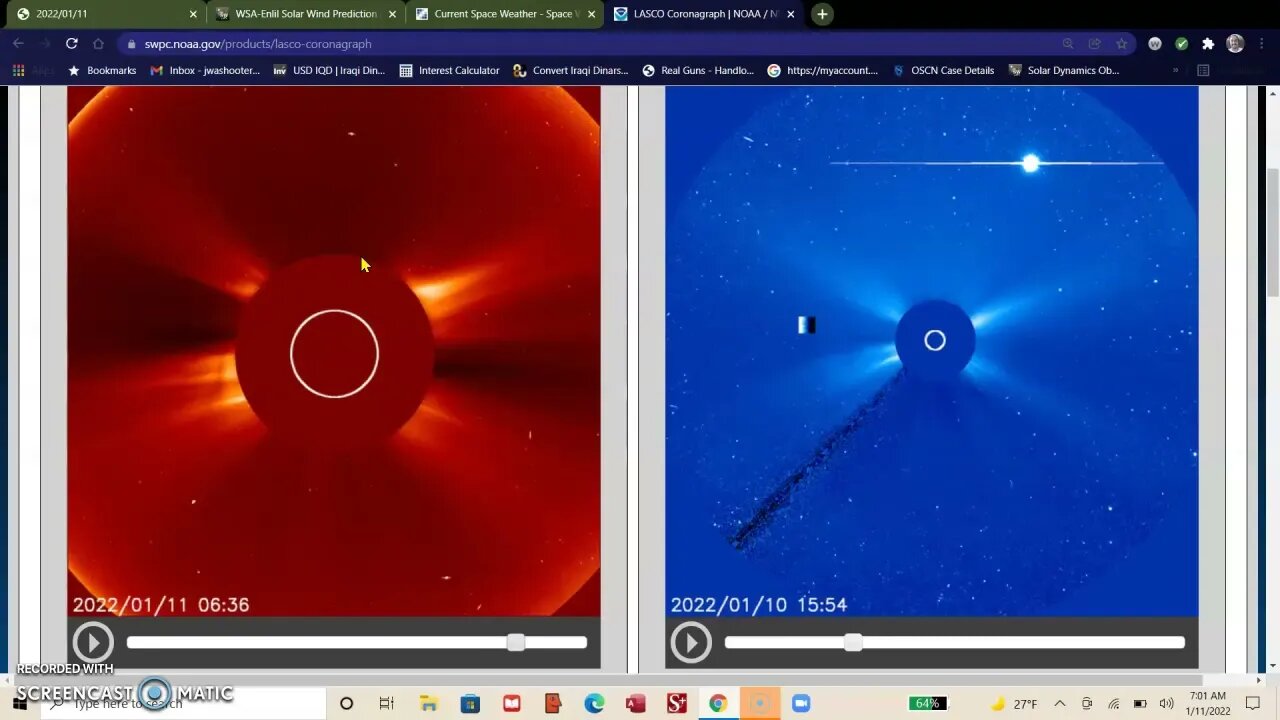The height and width of the screenshot is (720, 1280).
Task: Share this page via address bar icon
Action: point(1095,44)
